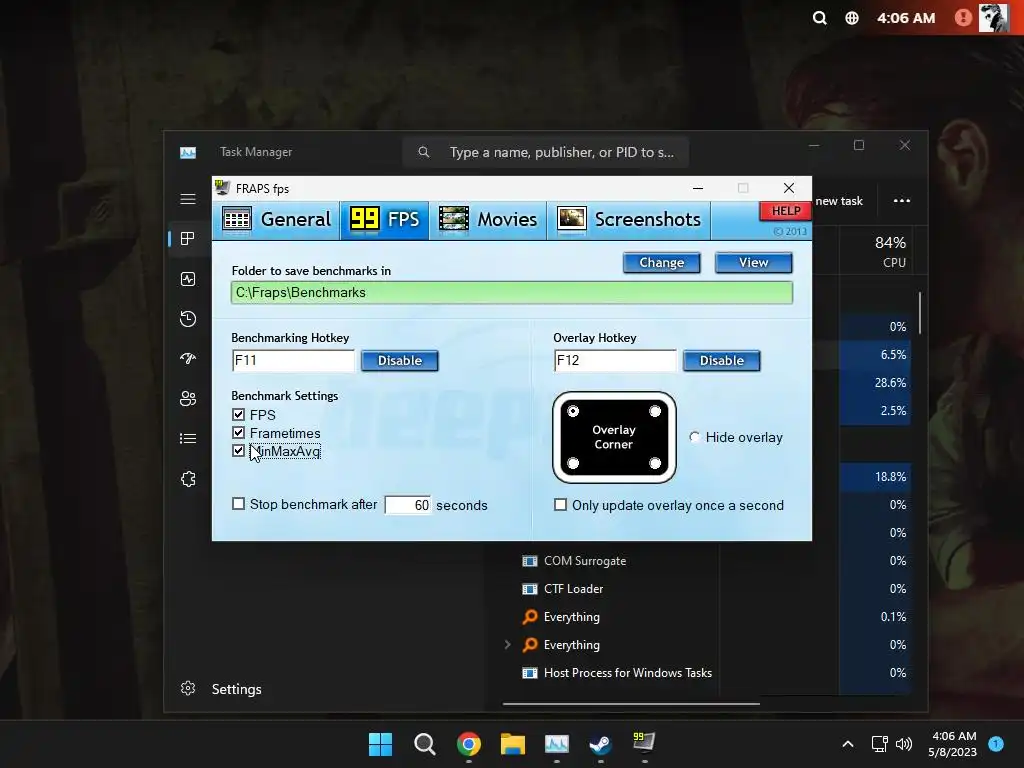Select top-right overlay corner

655,411
